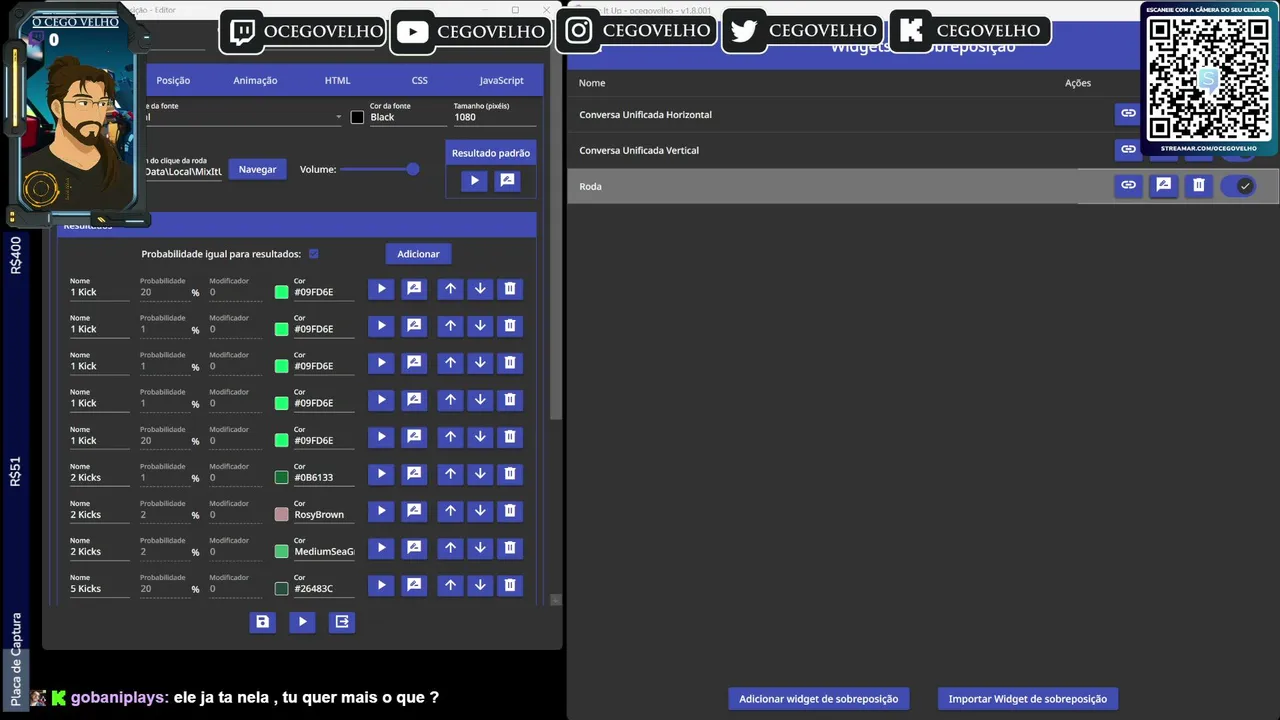The image size is (1280, 720).
Task: Open the Black font color swatch
Action: coord(357,117)
